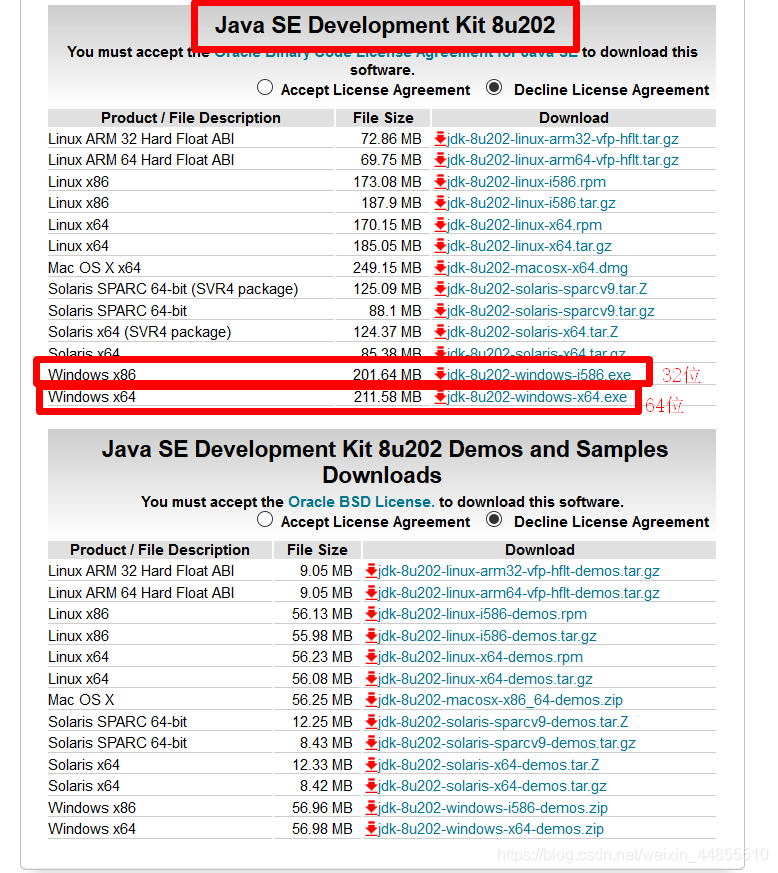Click Solaris SPARC 64-bit (SVR4 package) description
This screenshot has width=778, height=873.
pyautogui.click(x=173, y=289)
